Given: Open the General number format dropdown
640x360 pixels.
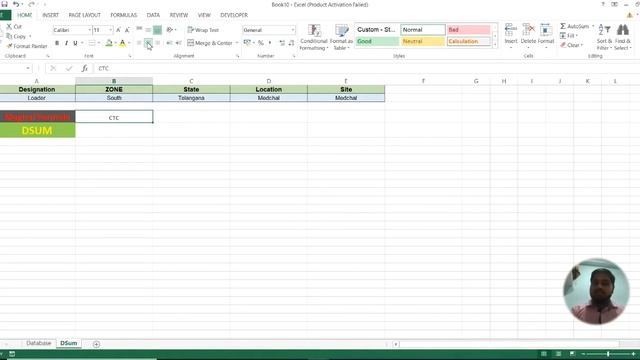Looking at the screenshot, I should (x=293, y=30).
